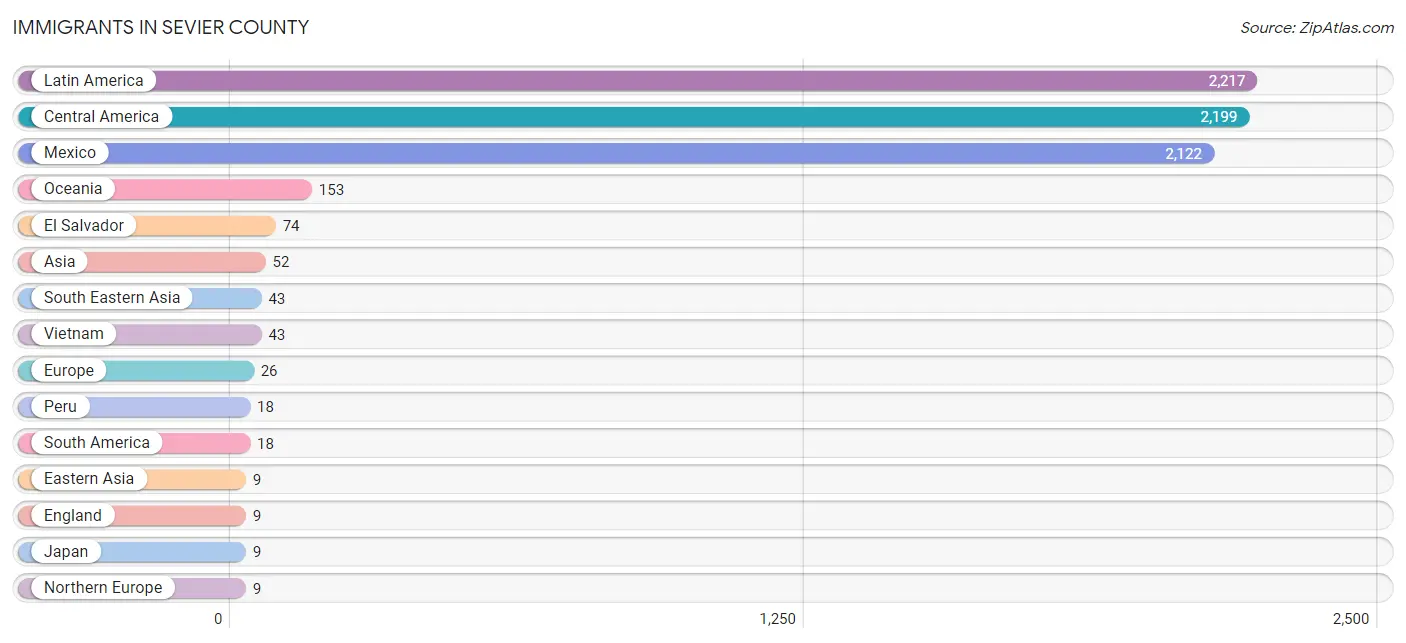Click the 9 value beside England

(x=257, y=516)
